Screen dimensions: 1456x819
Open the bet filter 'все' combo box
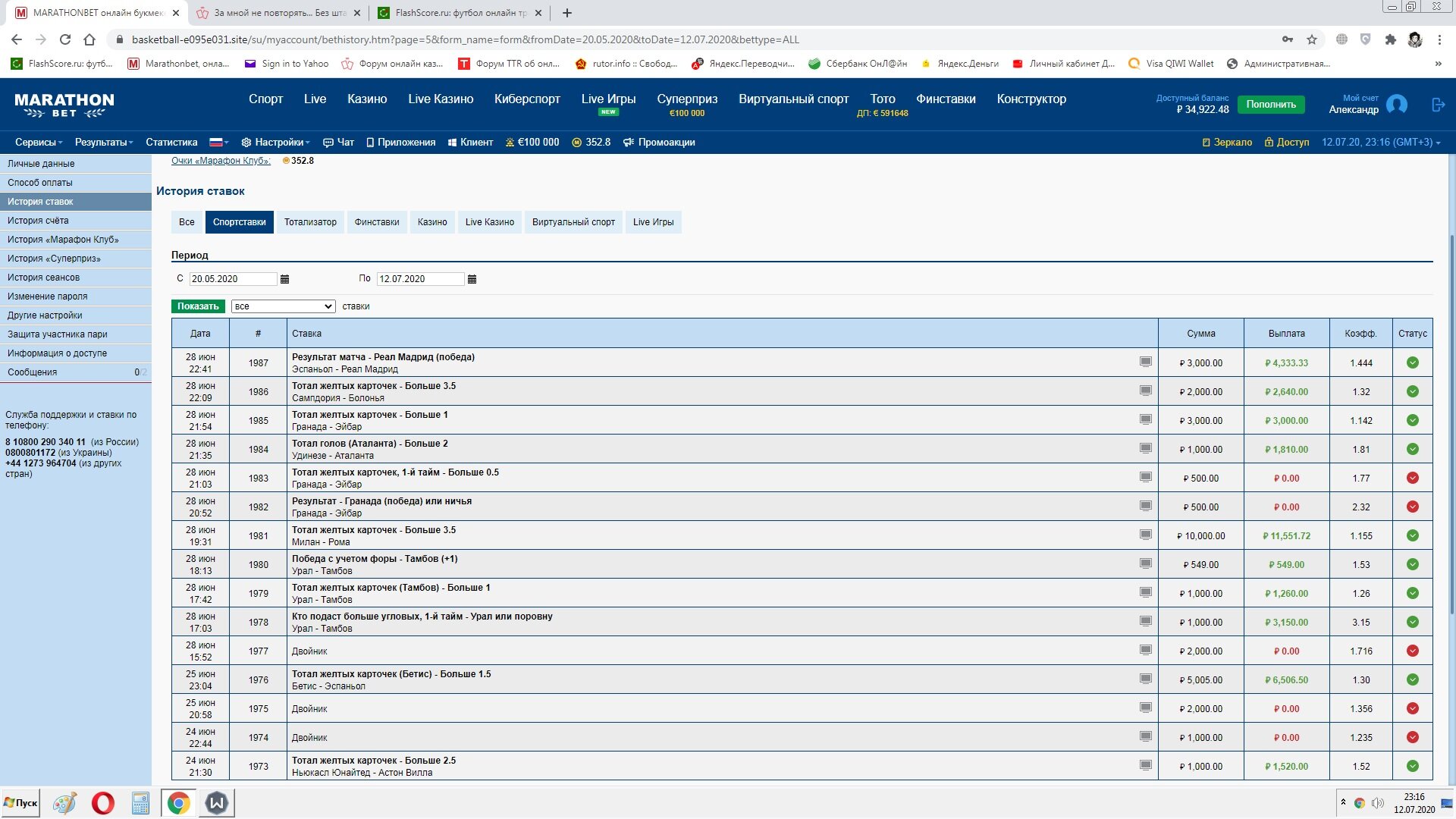tap(283, 306)
